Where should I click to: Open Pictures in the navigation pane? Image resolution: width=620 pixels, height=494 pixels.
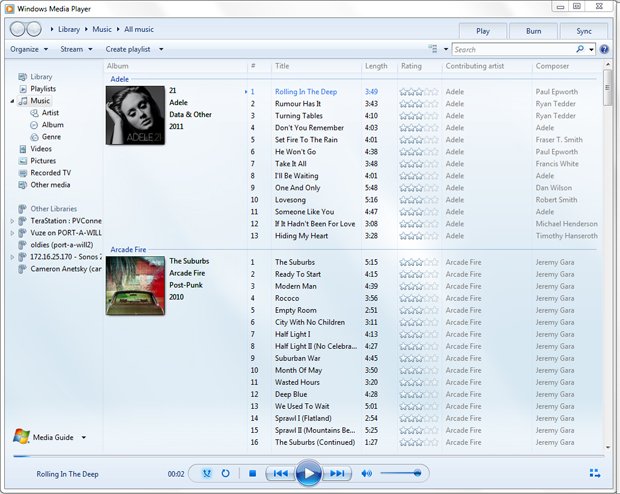43,161
